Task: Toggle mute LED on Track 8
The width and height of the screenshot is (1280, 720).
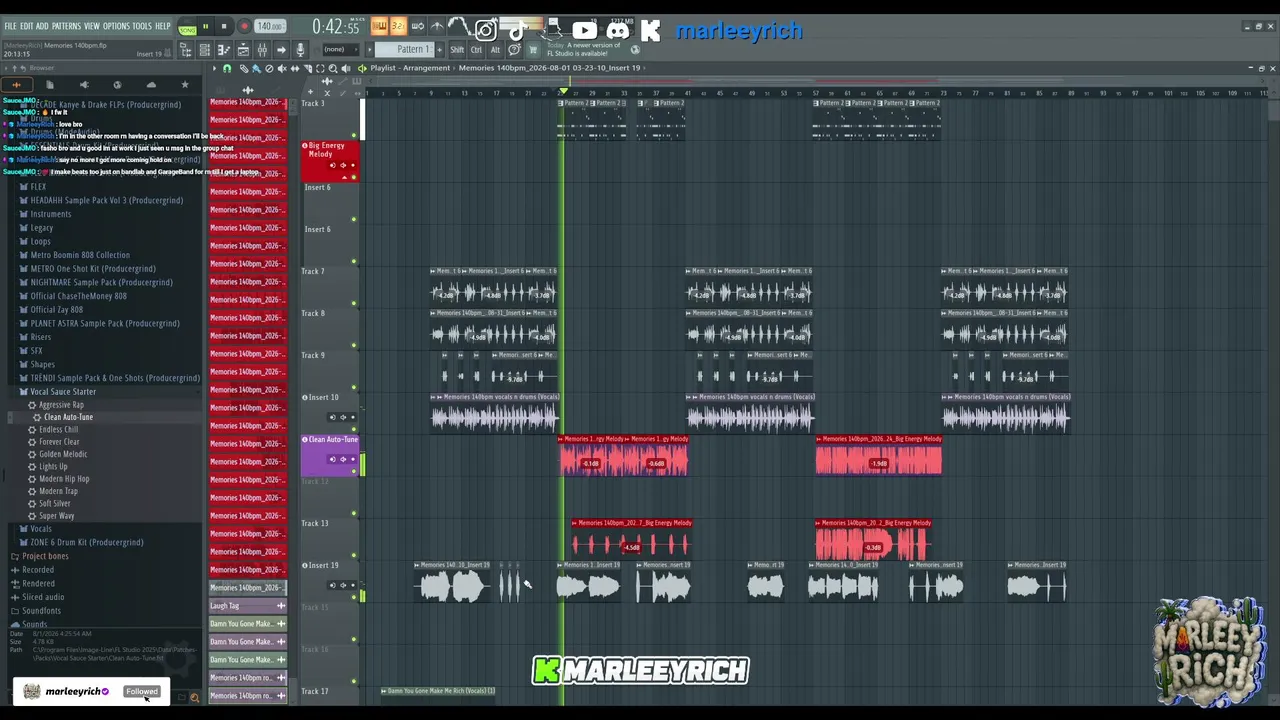Action: [x=354, y=345]
